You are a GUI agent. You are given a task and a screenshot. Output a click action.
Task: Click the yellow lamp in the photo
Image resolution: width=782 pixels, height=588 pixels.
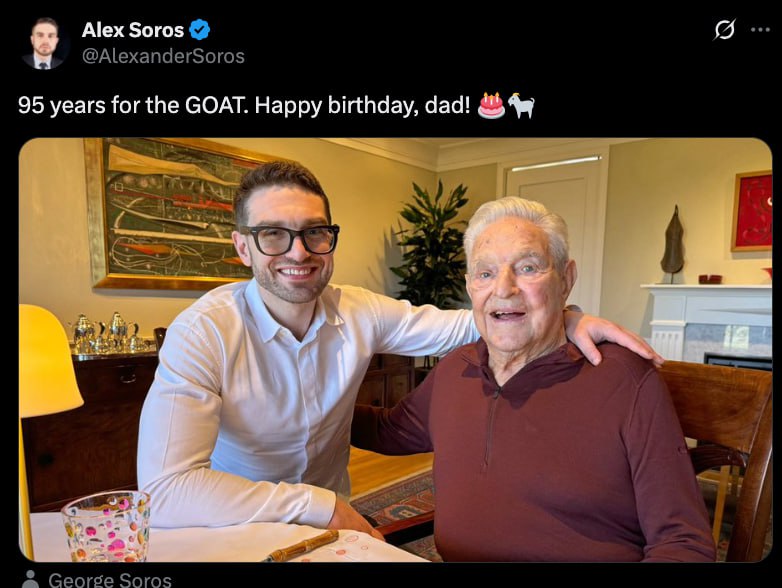47,361
